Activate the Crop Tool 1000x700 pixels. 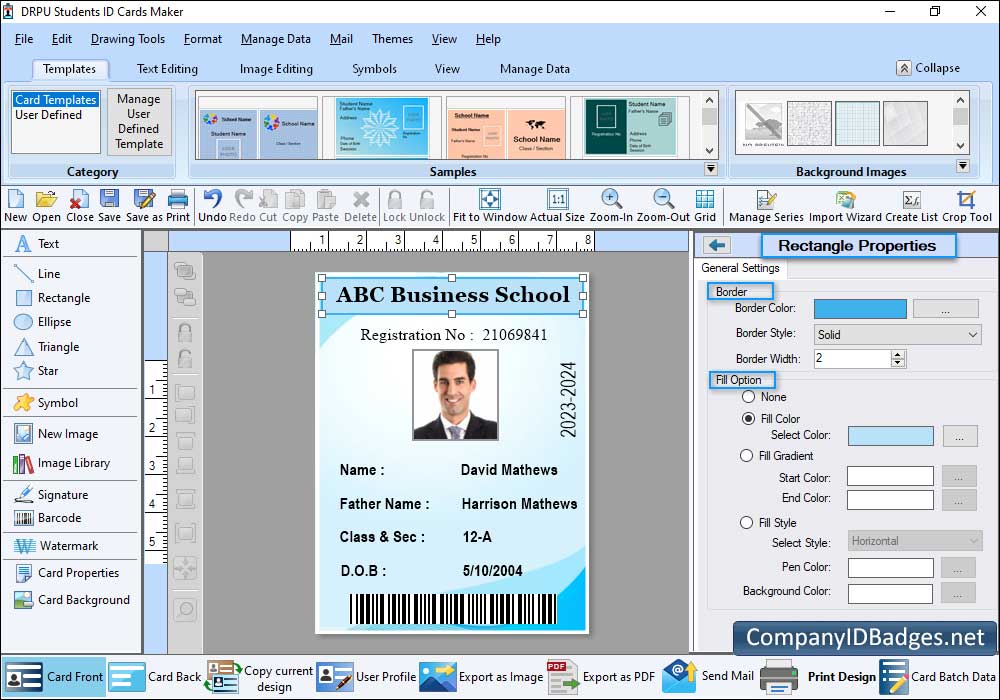[967, 205]
